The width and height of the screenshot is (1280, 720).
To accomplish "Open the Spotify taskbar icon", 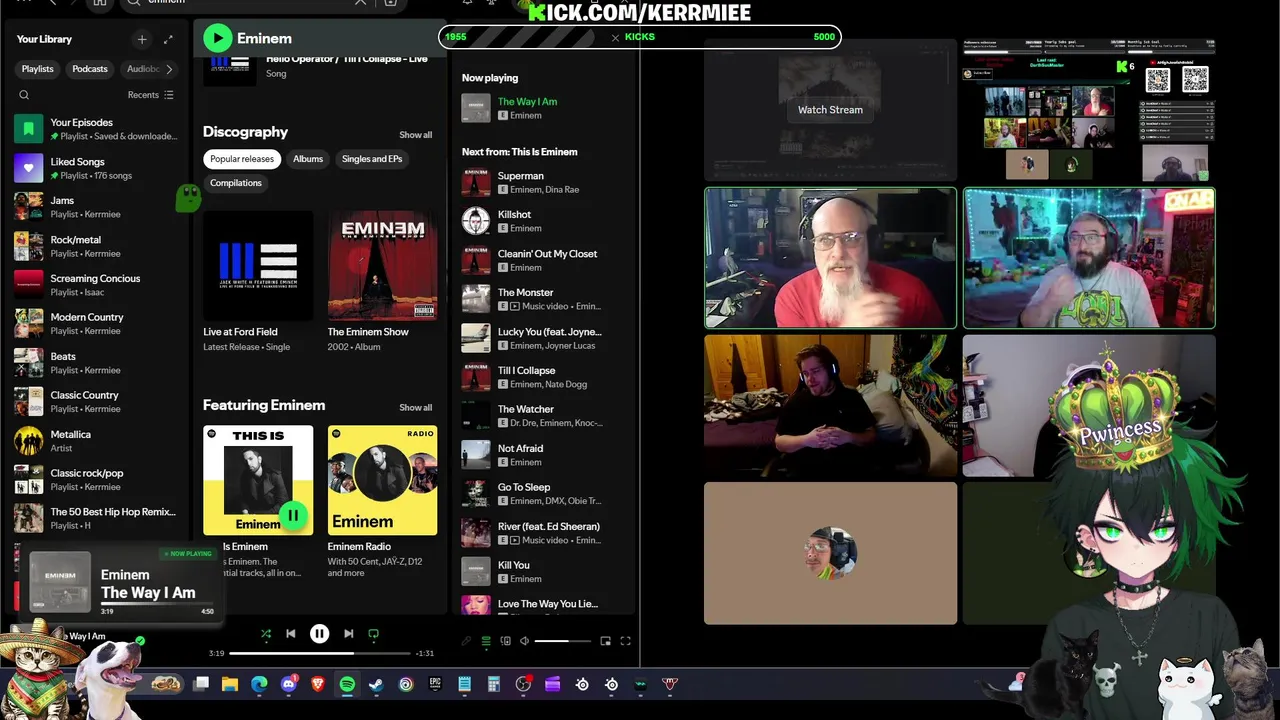I will click(347, 684).
